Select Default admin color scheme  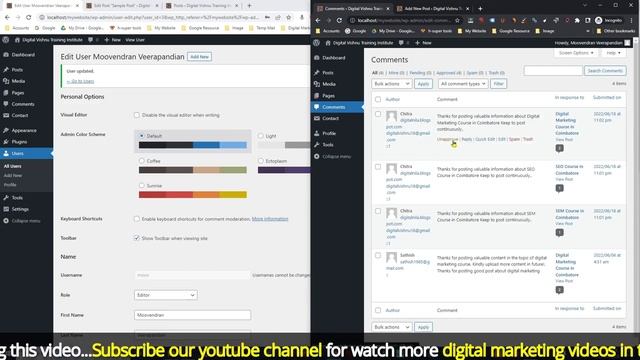(x=142, y=136)
